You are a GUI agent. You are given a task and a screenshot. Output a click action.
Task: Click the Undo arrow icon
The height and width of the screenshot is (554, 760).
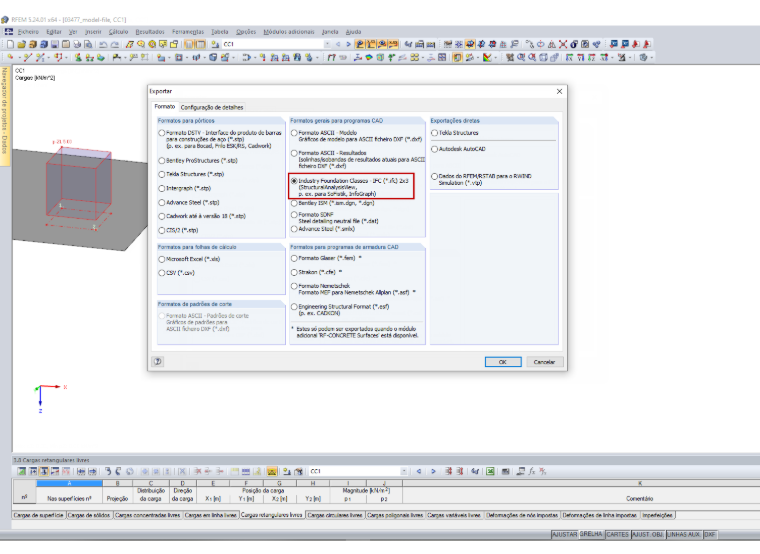pyautogui.click(x=103, y=44)
